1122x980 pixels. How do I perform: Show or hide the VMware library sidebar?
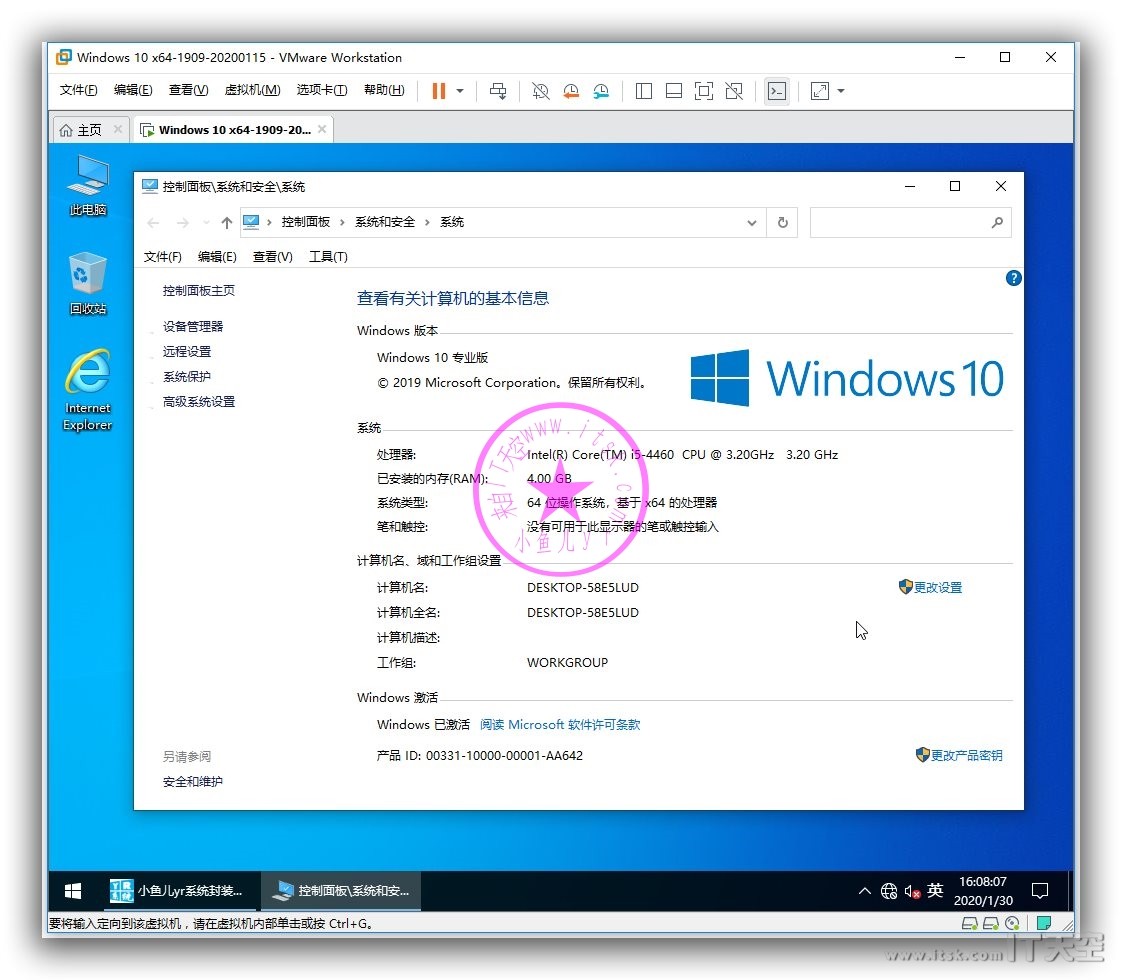[643, 91]
